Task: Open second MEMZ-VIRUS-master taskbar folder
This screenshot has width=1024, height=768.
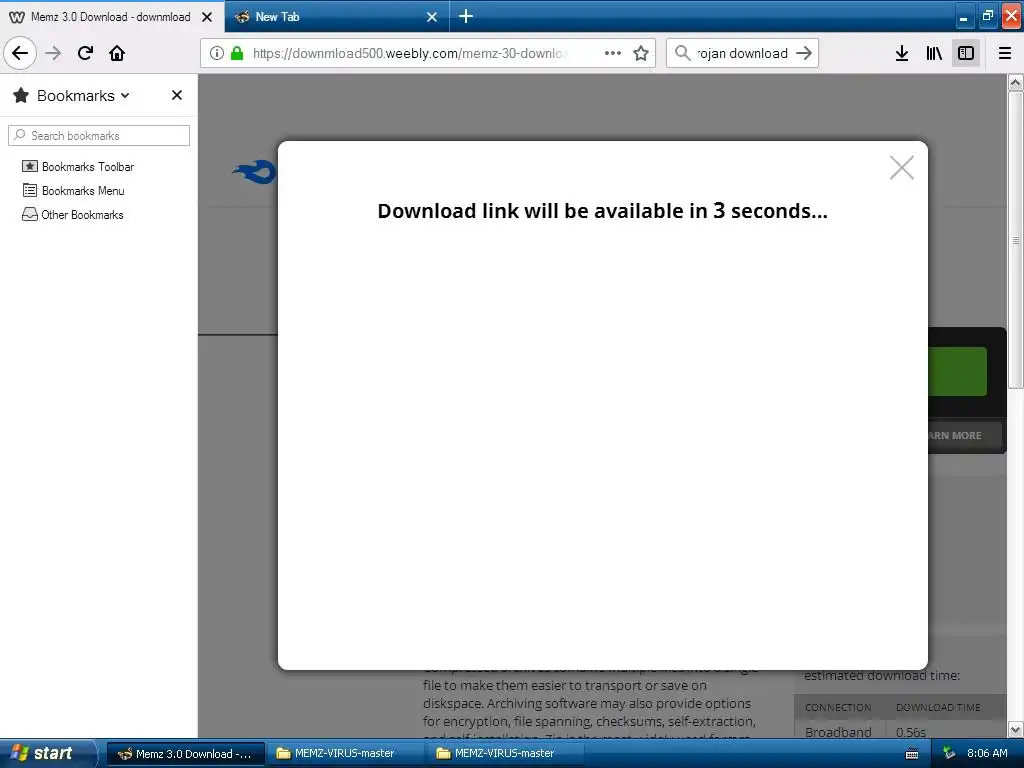Action: pyautogui.click(x=504, y=754)
